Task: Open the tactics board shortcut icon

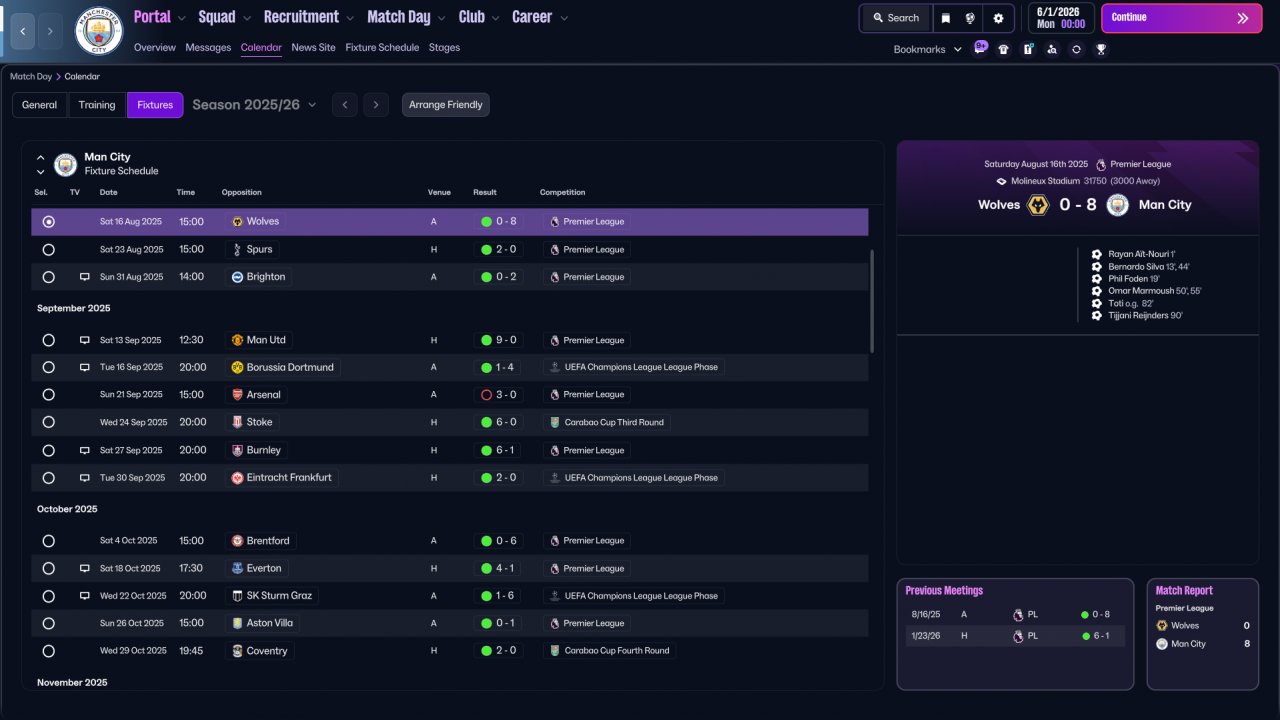Action: (1028, 49)
